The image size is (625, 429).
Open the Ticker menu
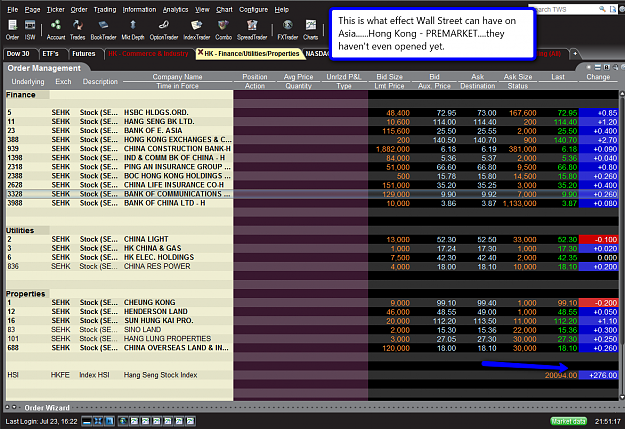55,10
